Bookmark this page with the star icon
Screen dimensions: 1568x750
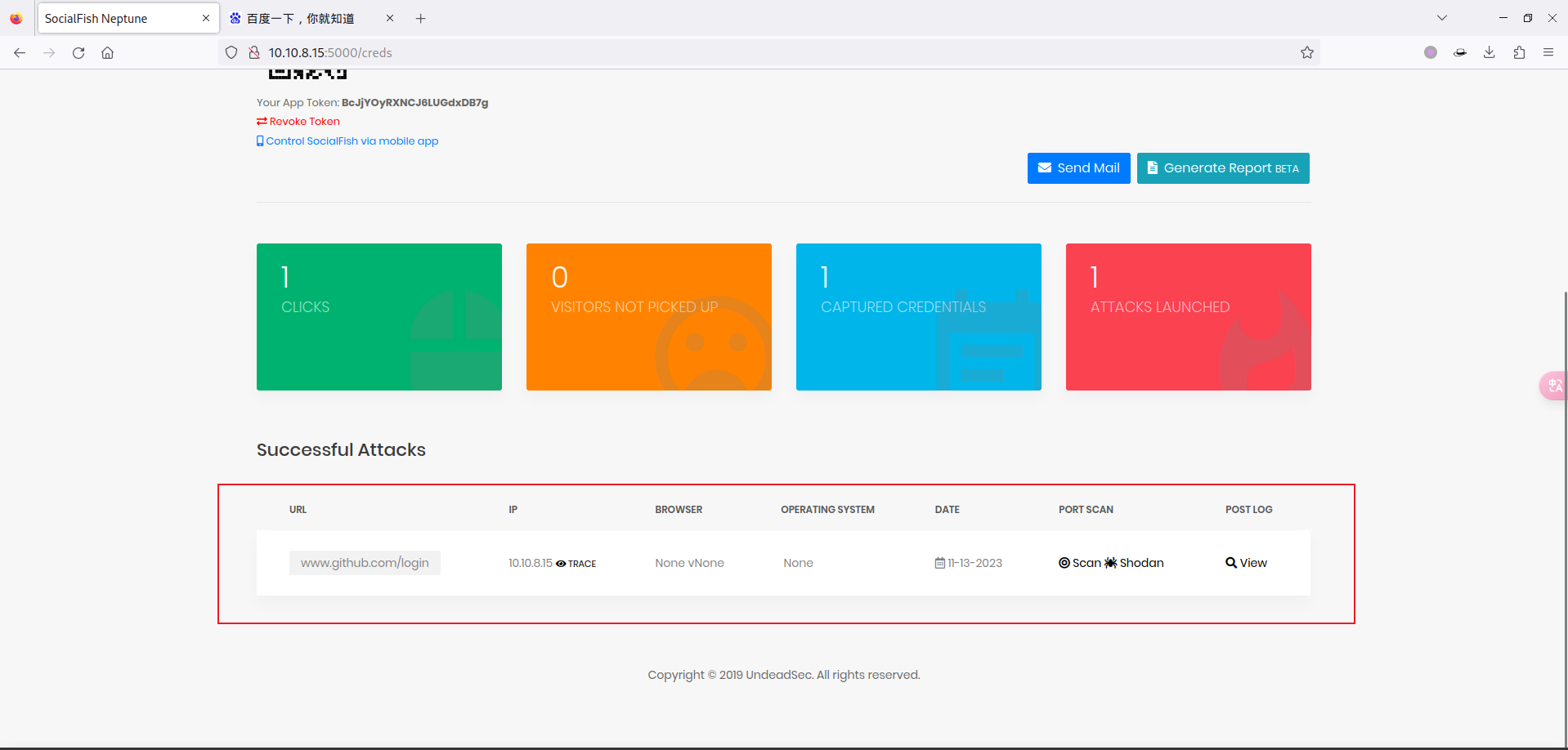1307,52
